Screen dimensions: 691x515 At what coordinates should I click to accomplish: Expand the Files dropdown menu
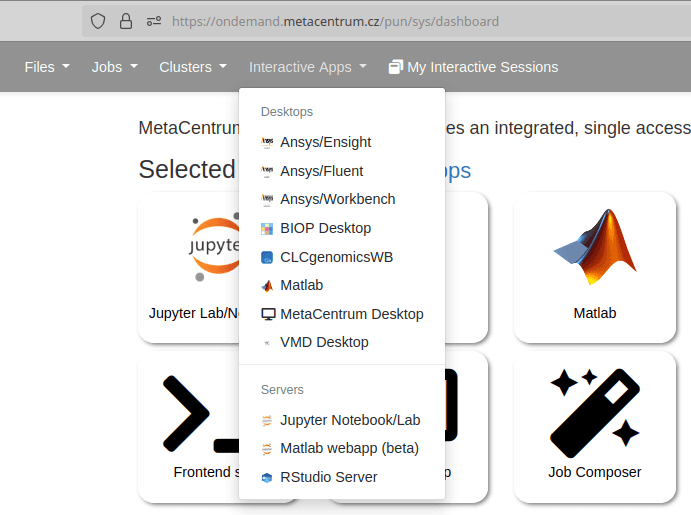(47, 67)
